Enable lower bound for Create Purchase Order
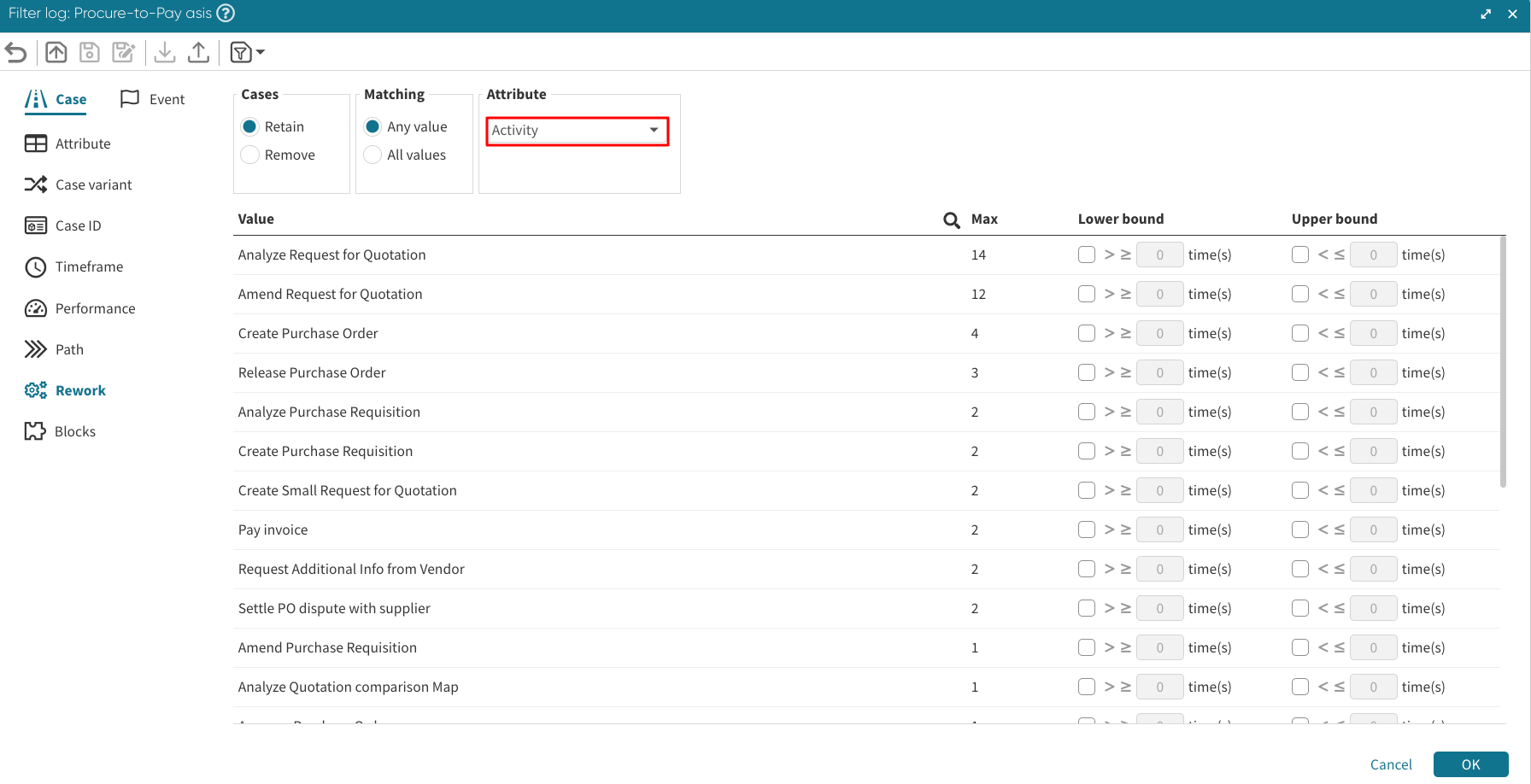 tap(1087, 333)
